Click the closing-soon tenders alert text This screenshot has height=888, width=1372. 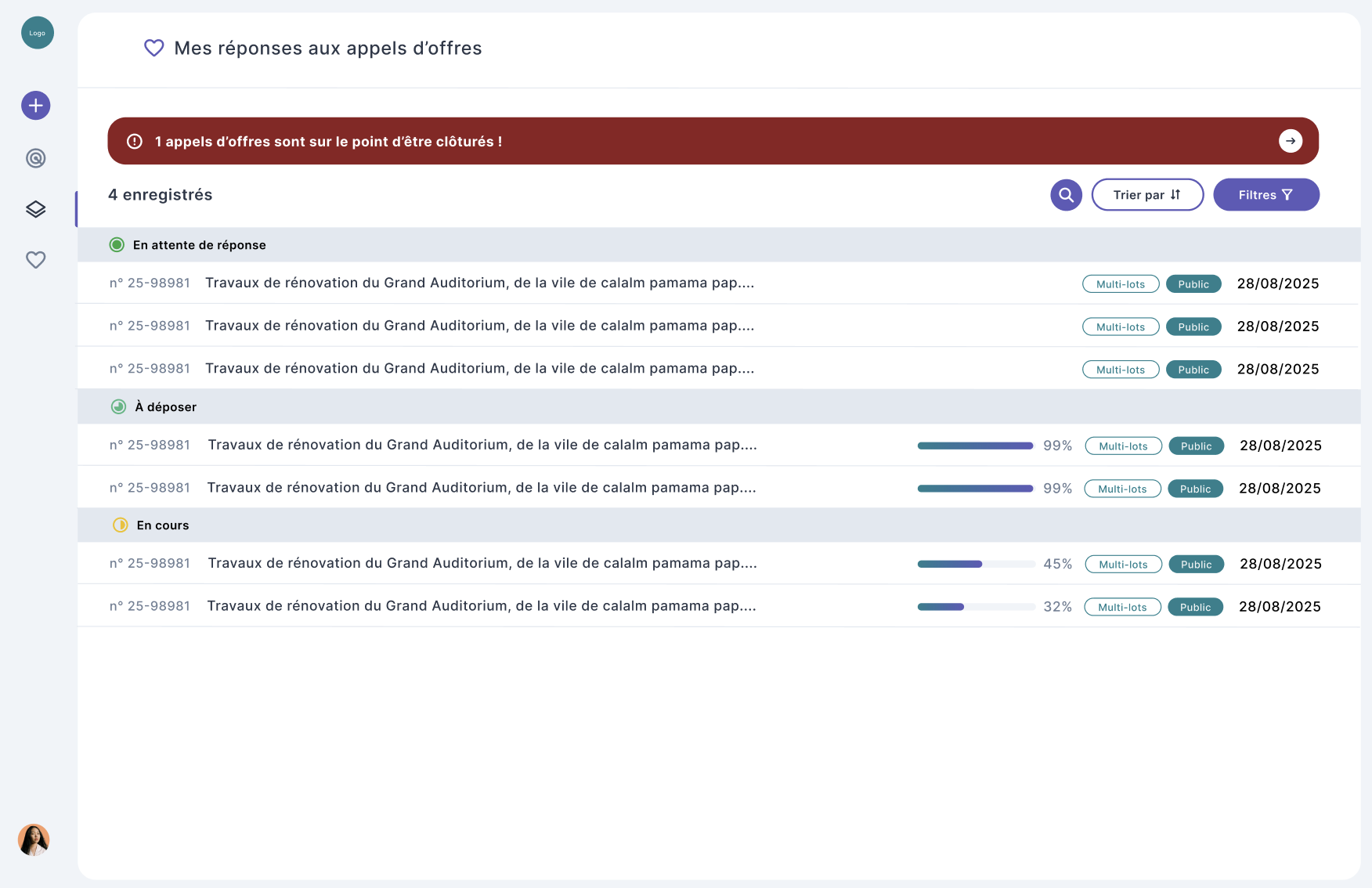[x=328, y=142]
